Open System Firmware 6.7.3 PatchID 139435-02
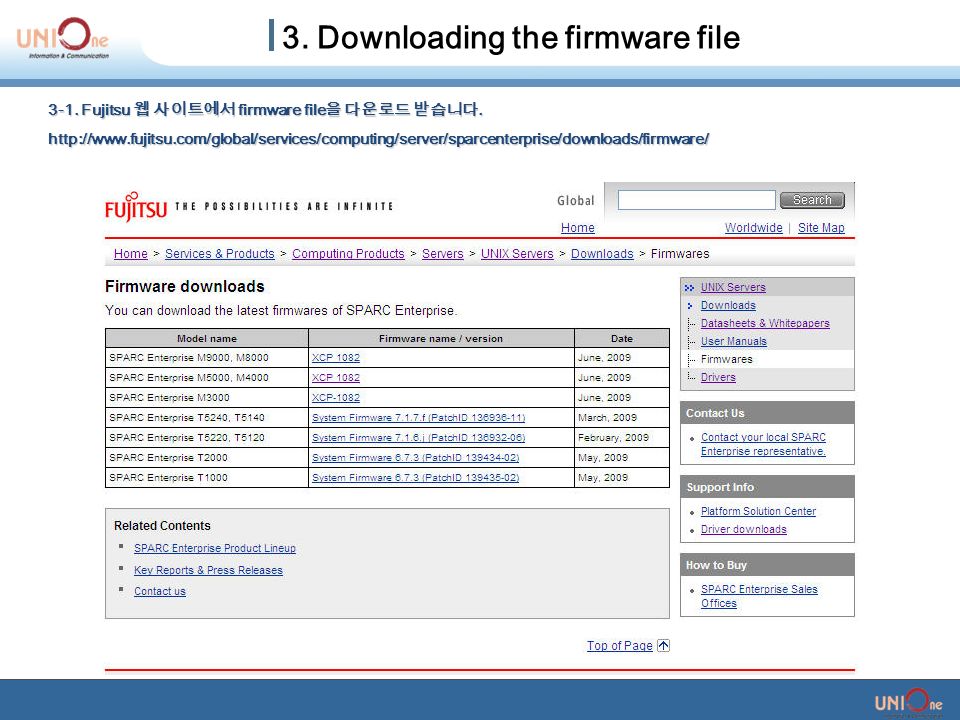Image resolution: width=960 pixels, height=720 pixels. coord(415,478)
